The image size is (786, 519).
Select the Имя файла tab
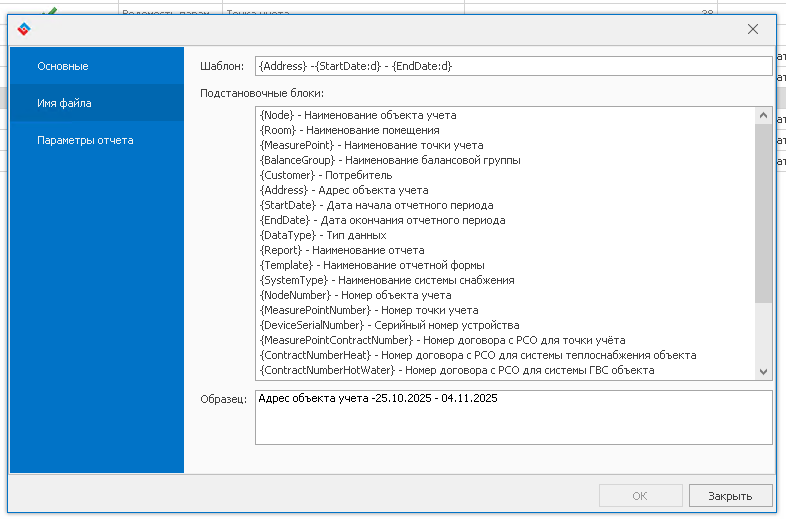[65, 103]
